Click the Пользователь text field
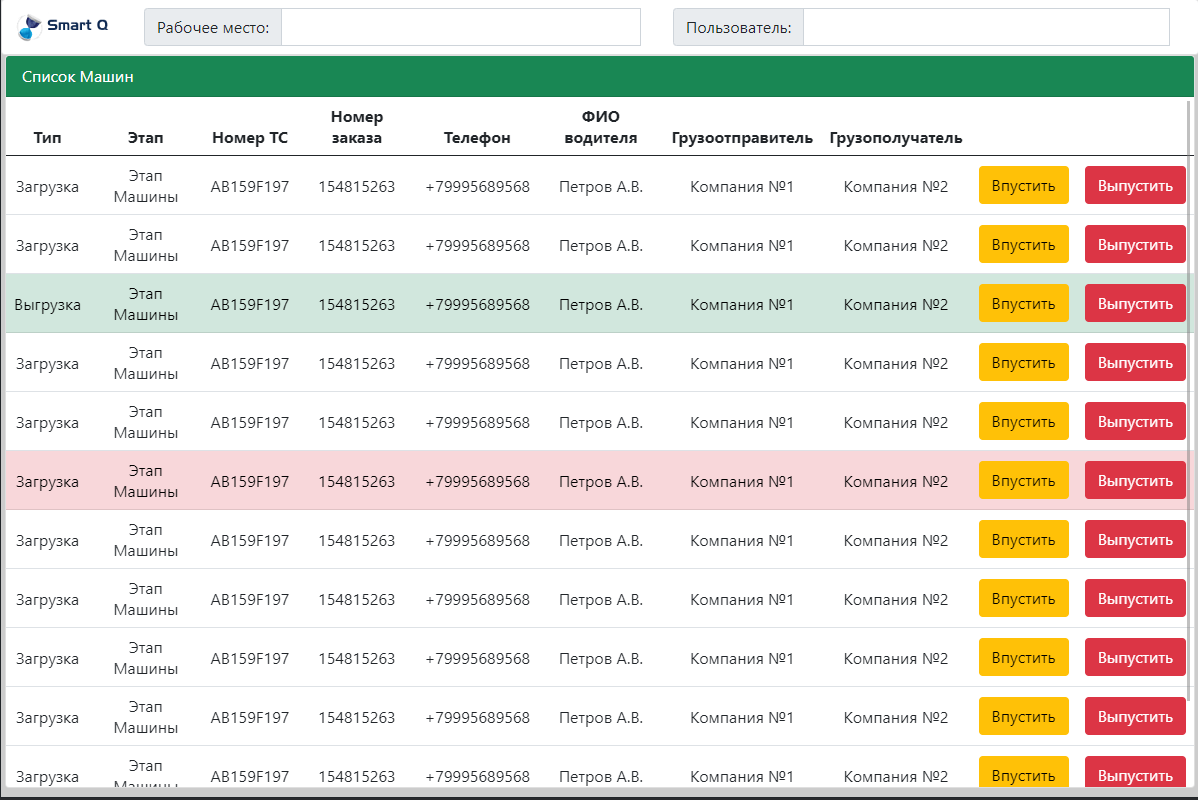Screen dimensions: 1198x800 tap(985, 27)
